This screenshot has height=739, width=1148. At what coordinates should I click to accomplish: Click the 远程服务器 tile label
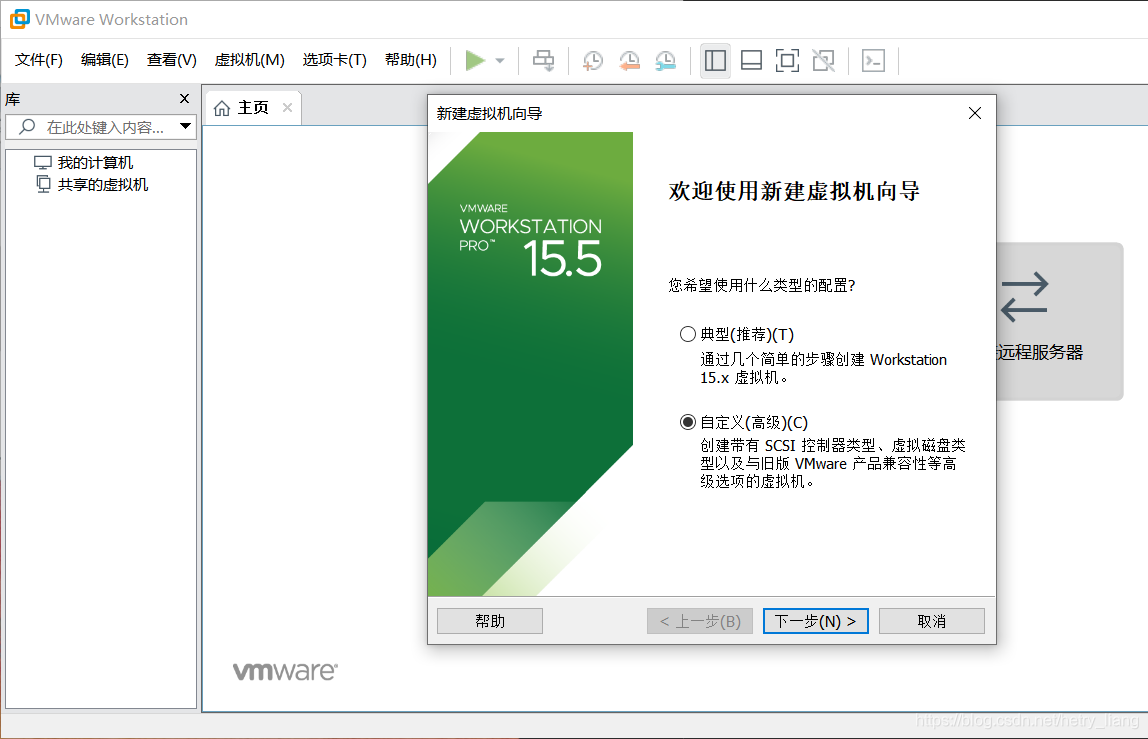[x=1040, y=352]
